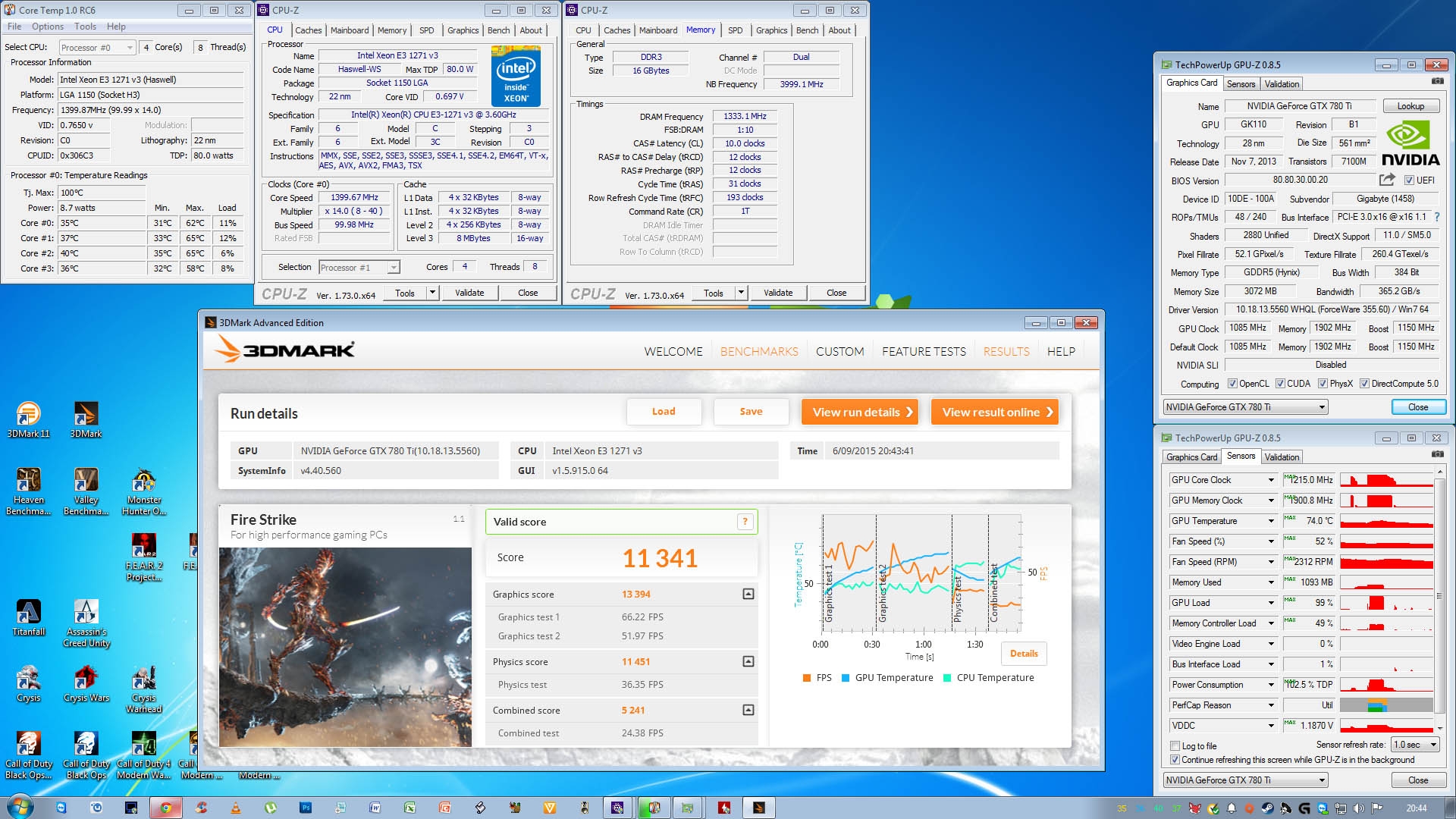The image size is (1456, 819).
Task: Collapse the Combined score section
Action: click(748, 710)
